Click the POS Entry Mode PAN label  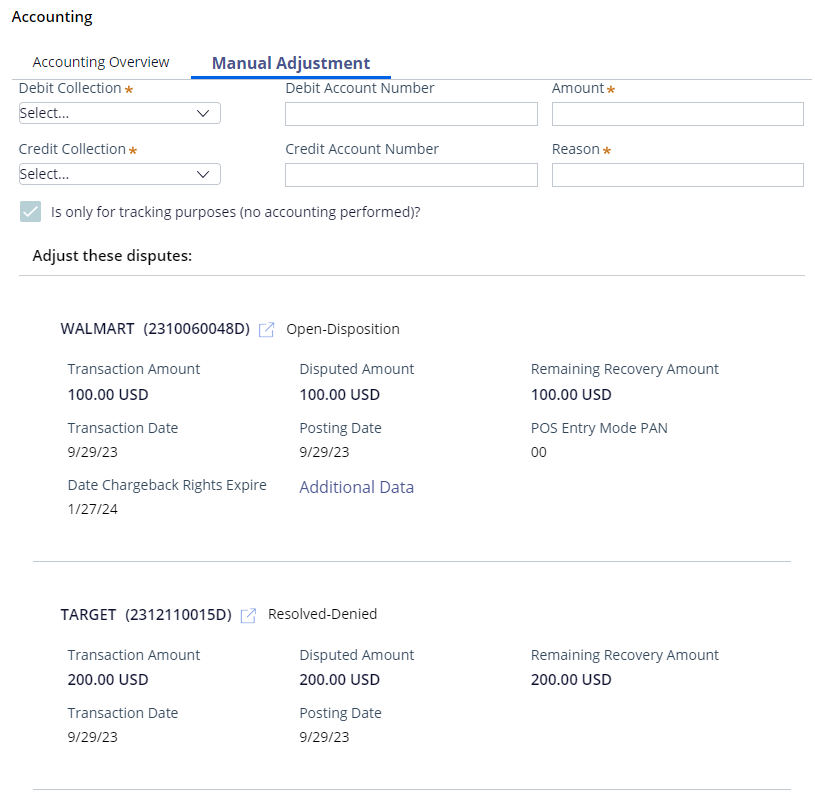tap(599, 428)
